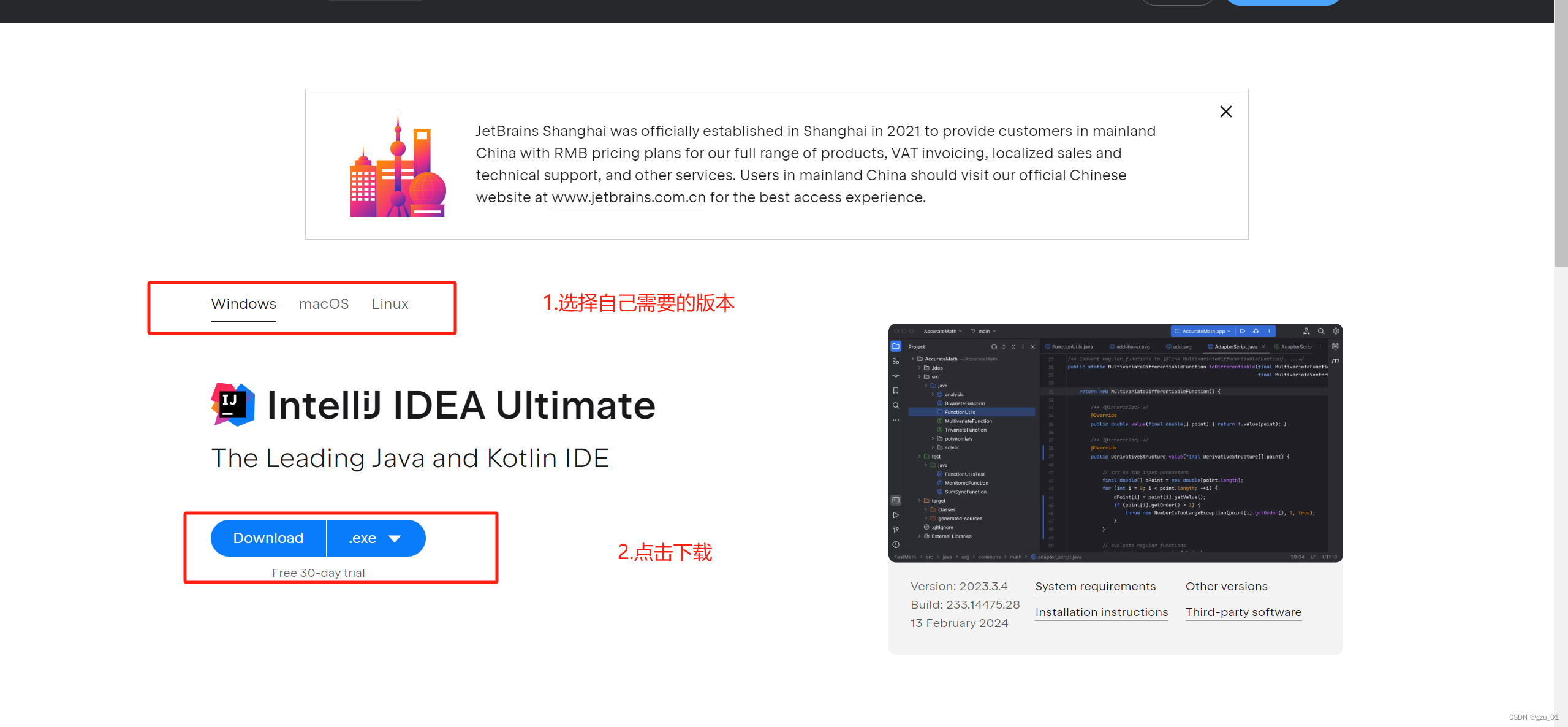Select FunctionUtils row in preview project tree

pyautogui.click(x=972, y=412)
